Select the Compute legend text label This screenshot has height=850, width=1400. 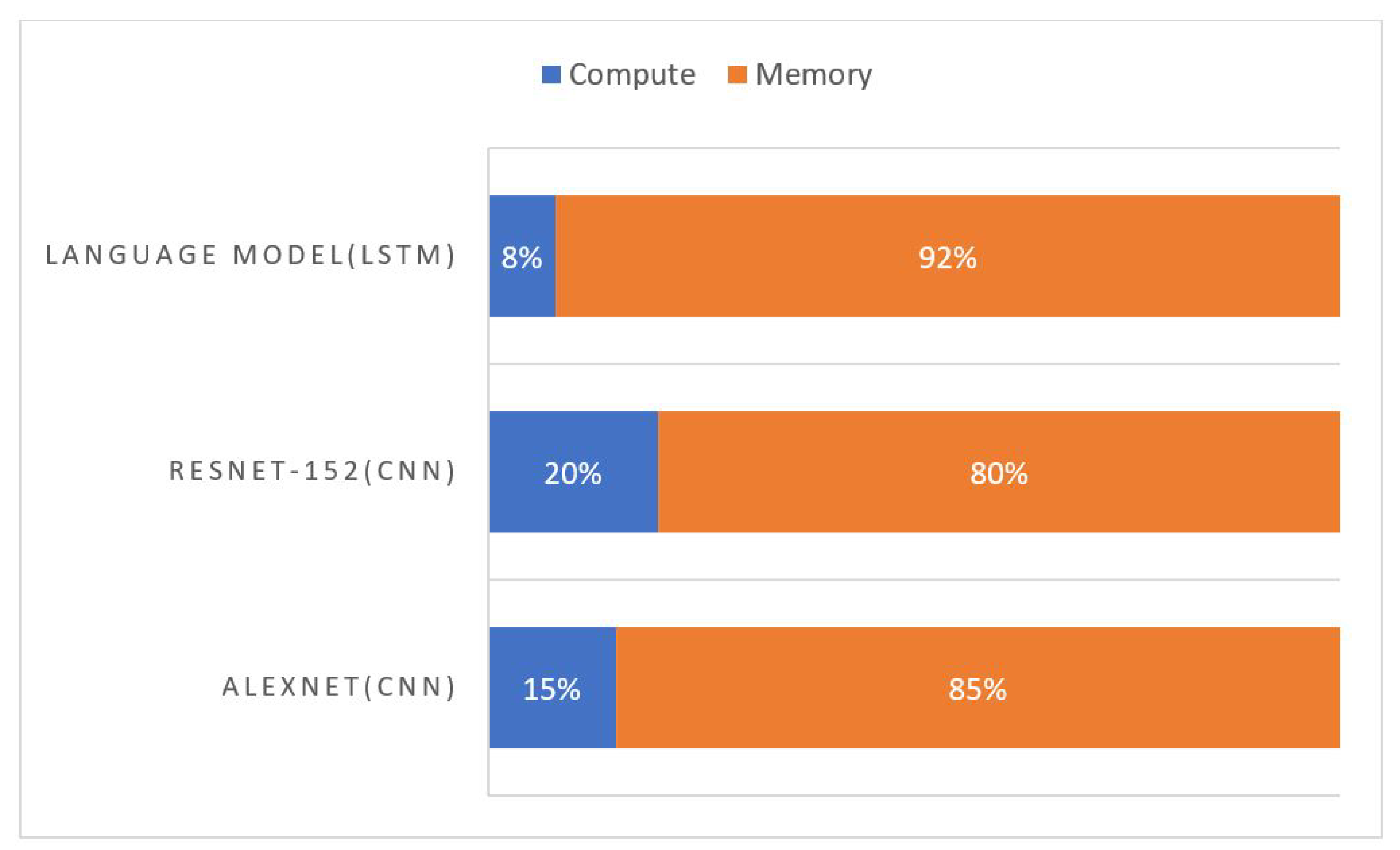tap(632, 75)
